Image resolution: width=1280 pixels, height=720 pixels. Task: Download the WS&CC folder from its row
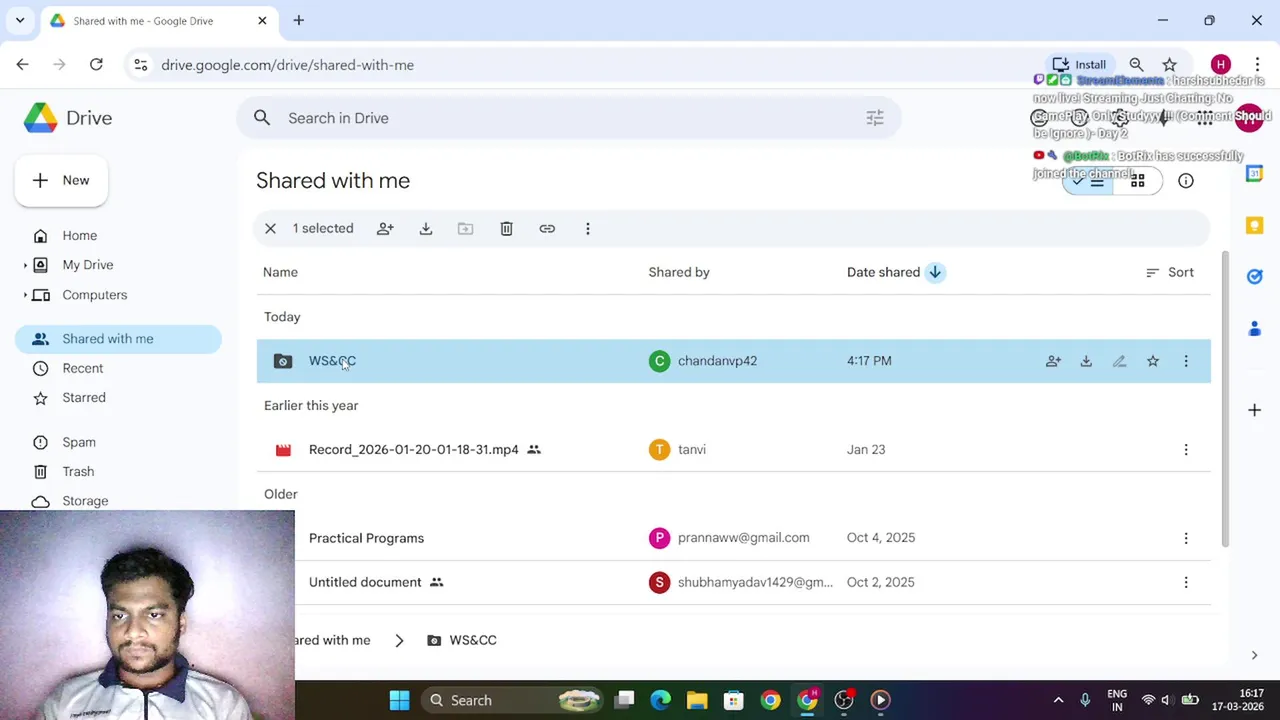click(x=1086, y=361)
